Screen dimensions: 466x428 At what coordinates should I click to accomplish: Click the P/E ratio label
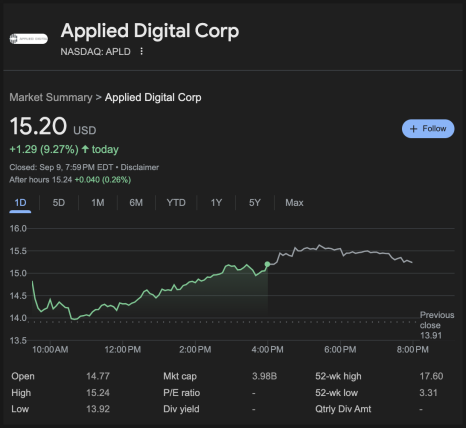(182, 393)
